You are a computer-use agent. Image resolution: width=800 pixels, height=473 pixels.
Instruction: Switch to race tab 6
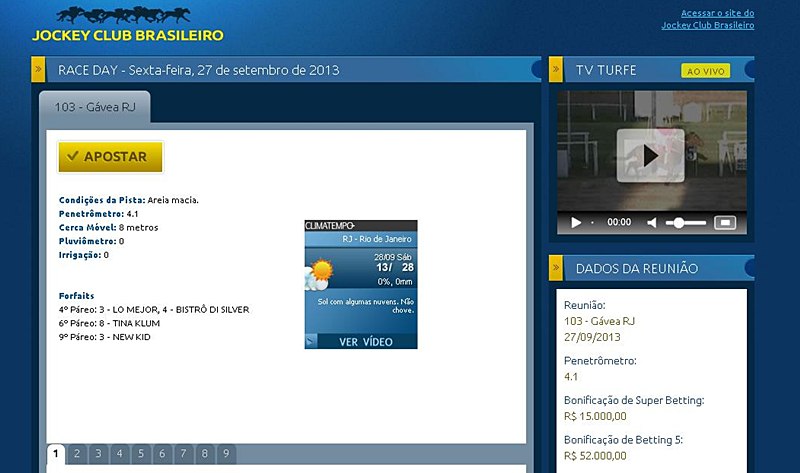point(162,454)
